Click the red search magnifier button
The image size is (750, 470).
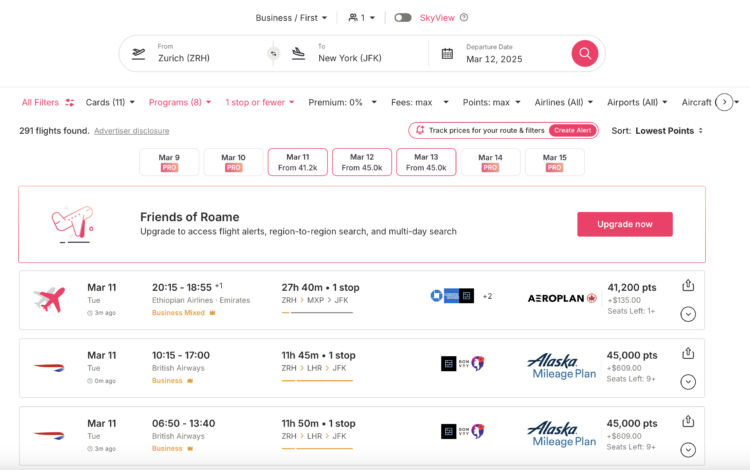click(585, 53)
